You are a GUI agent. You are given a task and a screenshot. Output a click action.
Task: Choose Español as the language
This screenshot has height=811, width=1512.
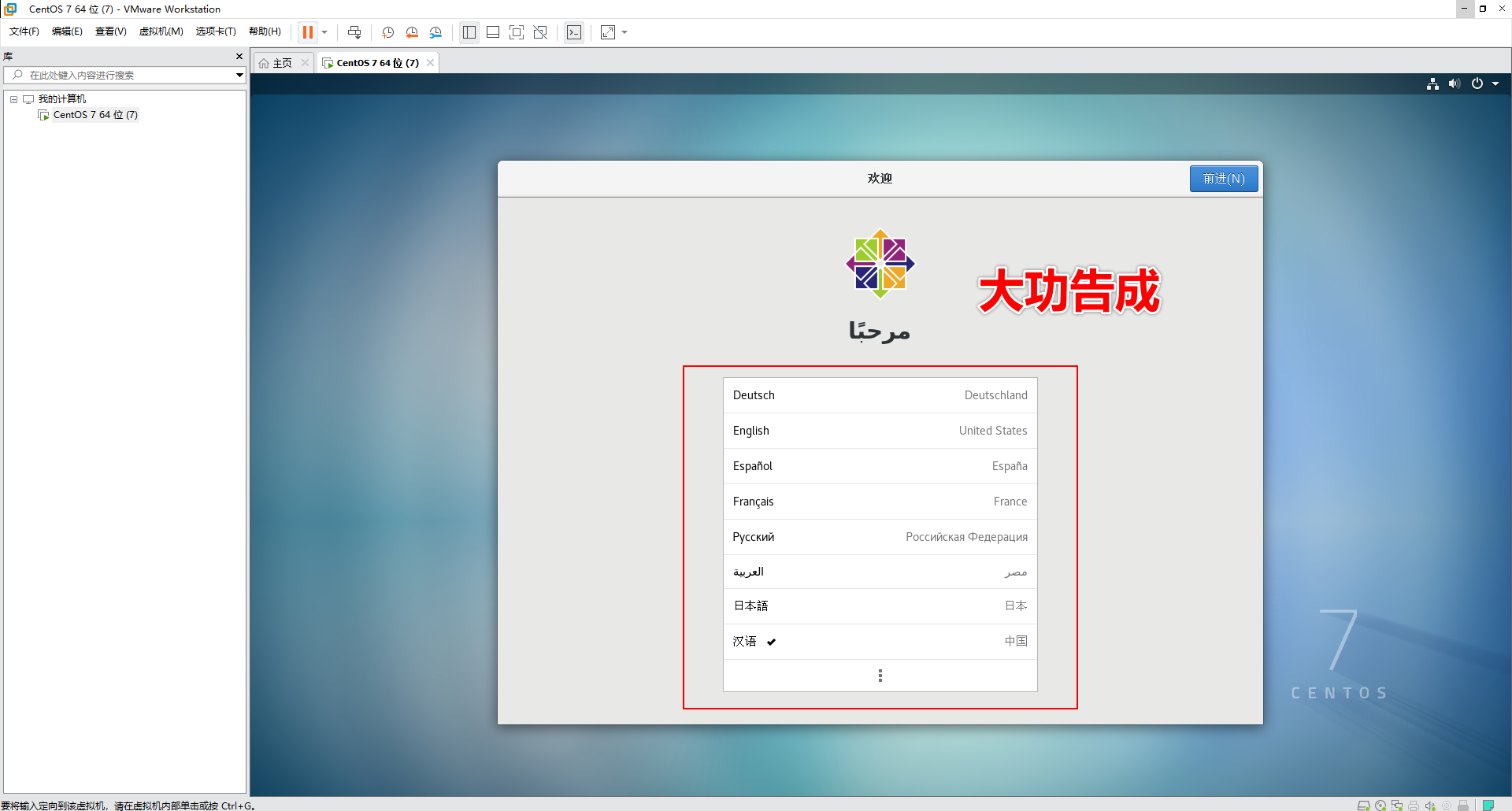[880, 466]
